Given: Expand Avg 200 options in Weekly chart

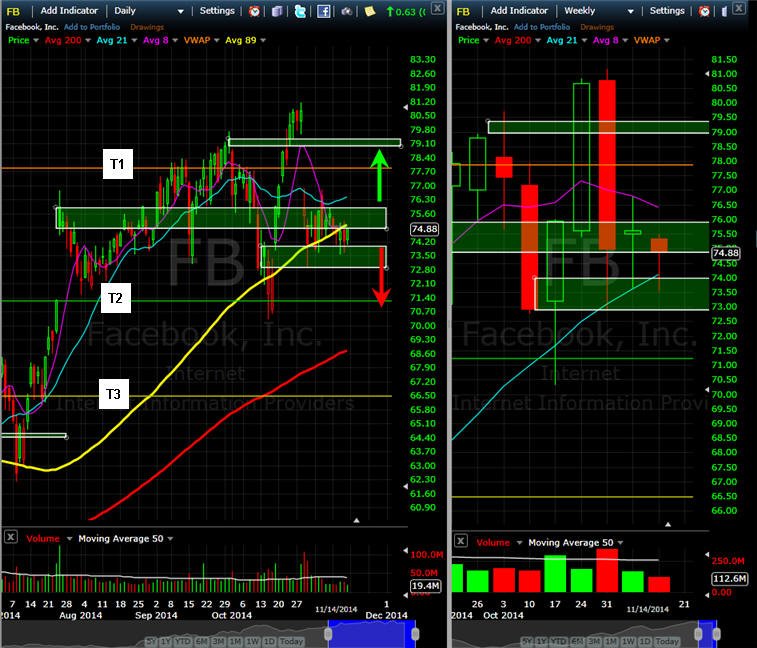Looking at the screenshot, I should (537, 41).
